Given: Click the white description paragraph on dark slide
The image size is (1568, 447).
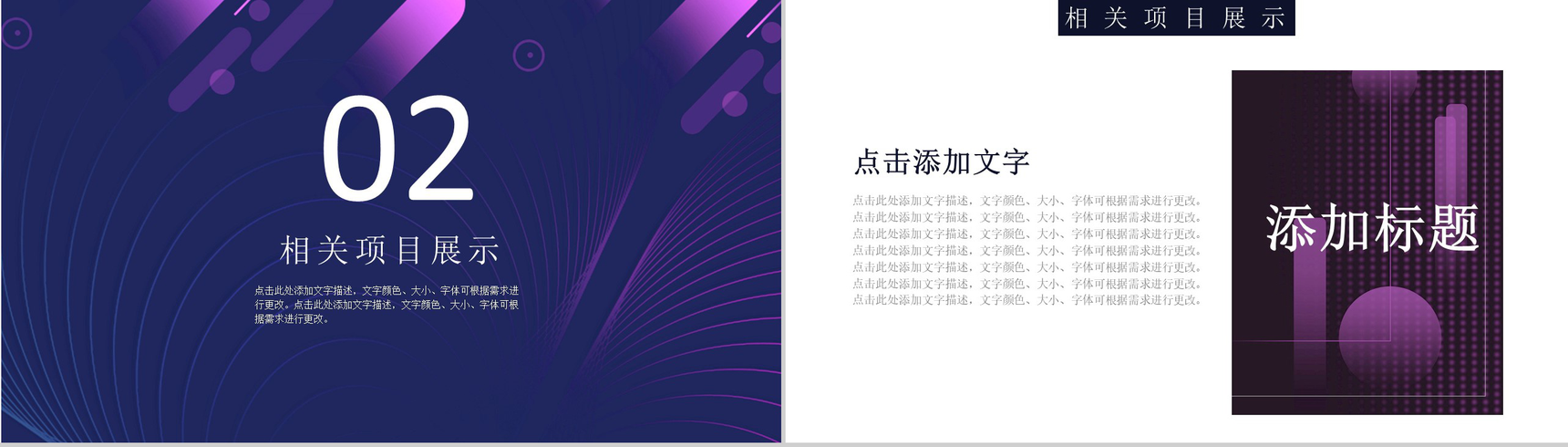Looking at the screenshot, I should (x=387, y=305).
